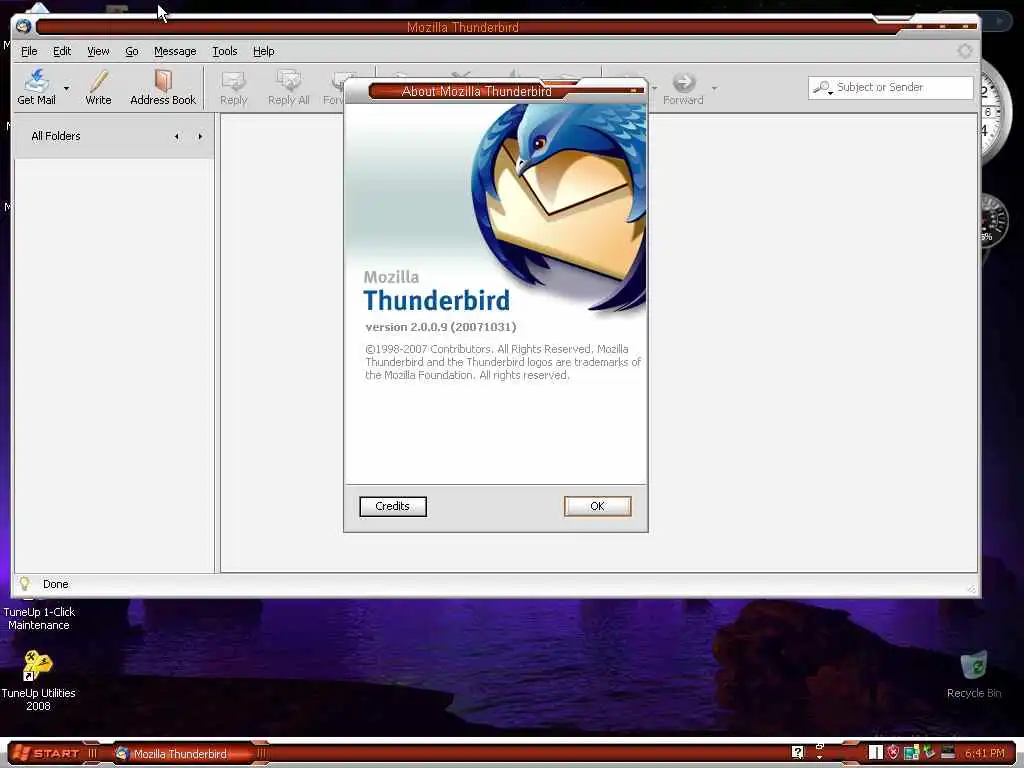Open Recycle Bin desktop icon
The image size is (1024, 768).
(x=974, y=674)
